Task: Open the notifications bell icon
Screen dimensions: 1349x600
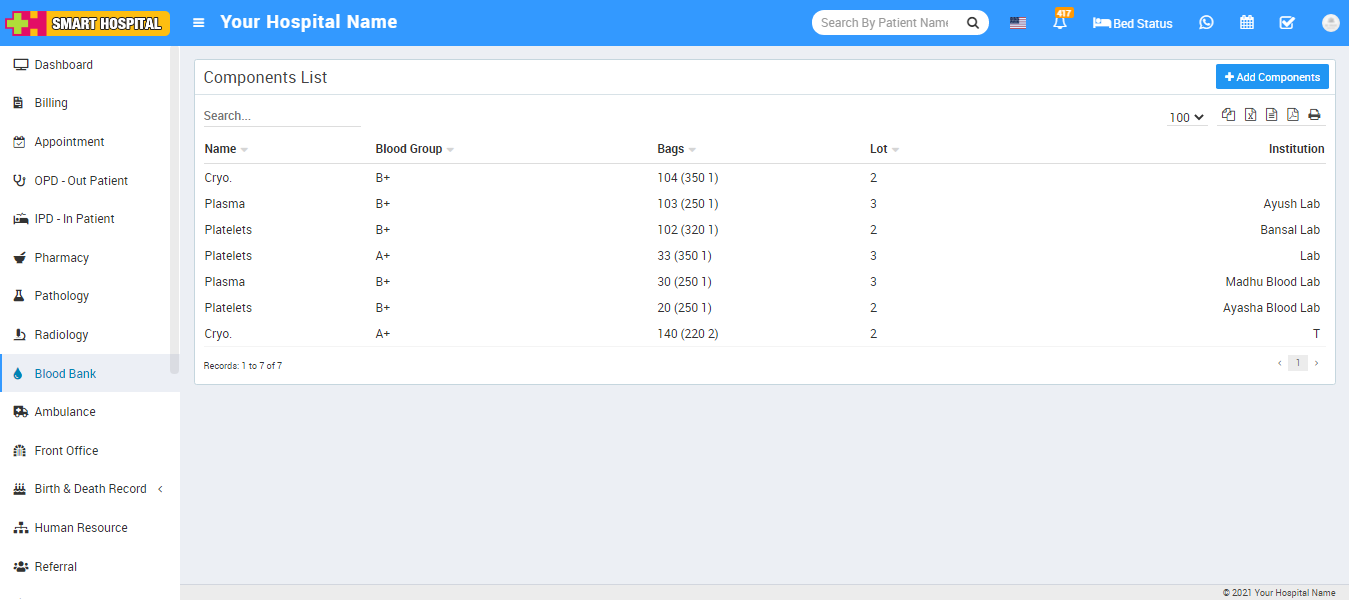Action: click(1059, 23)
